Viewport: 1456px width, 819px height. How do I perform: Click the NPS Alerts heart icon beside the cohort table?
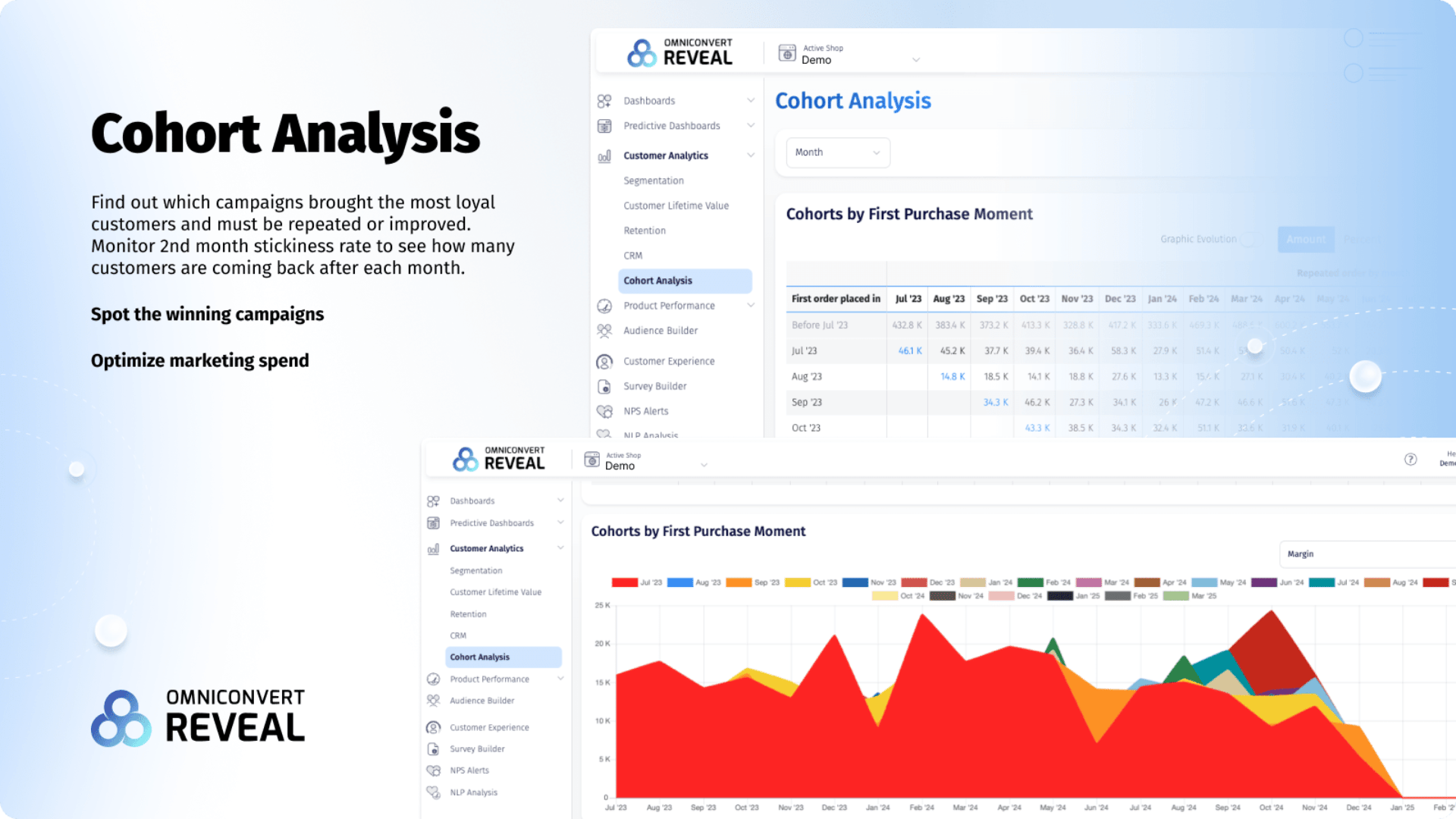[x=604, y=411]
